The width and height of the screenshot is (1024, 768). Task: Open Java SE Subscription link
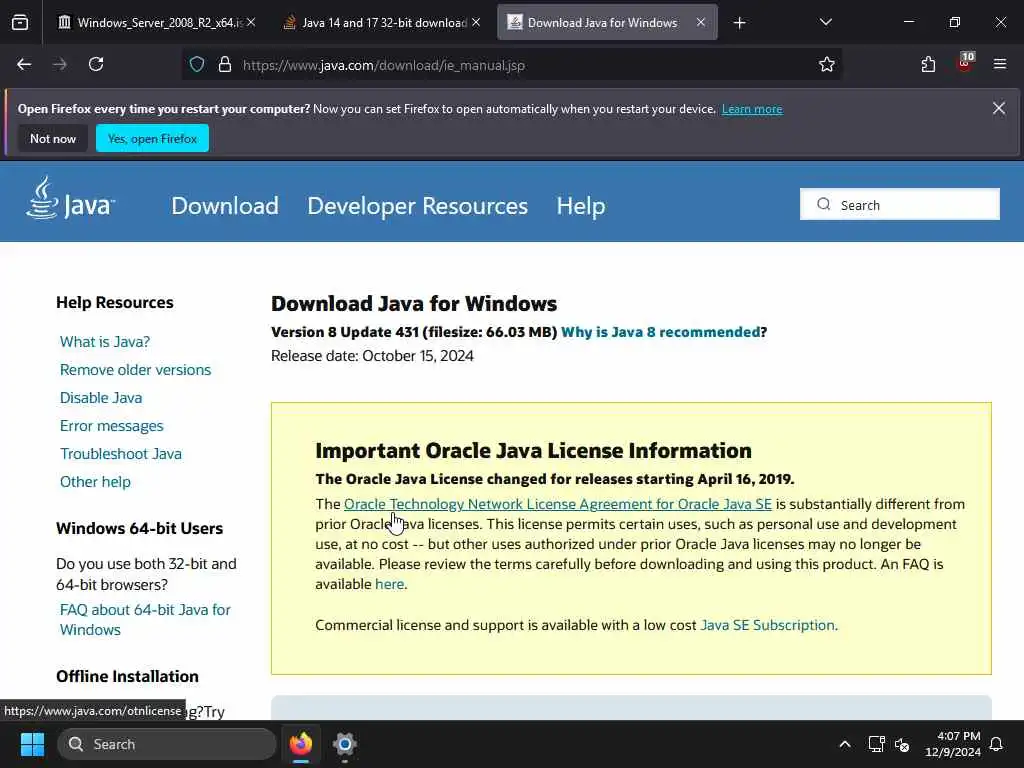(767, 625)
